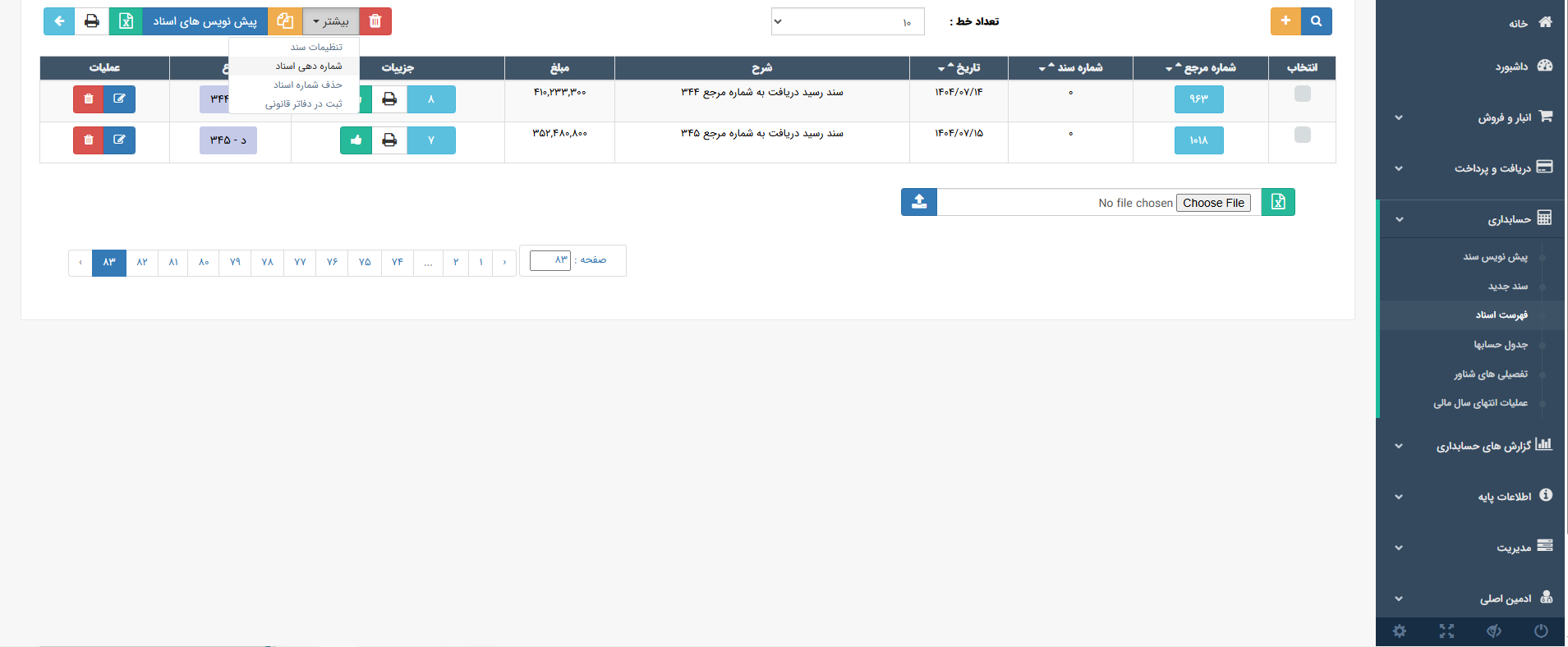Click the پیش نویس های اسناد button
Image resolution: width=1568 pixels, height=647 pixels.
[x=205, y=21]
